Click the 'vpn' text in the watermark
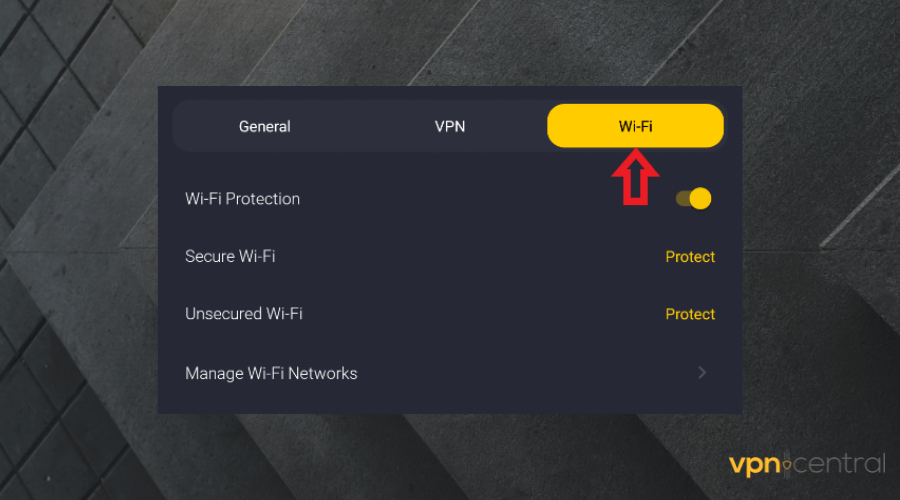This screenshot has width=900, height=500. tap(753, 465)
